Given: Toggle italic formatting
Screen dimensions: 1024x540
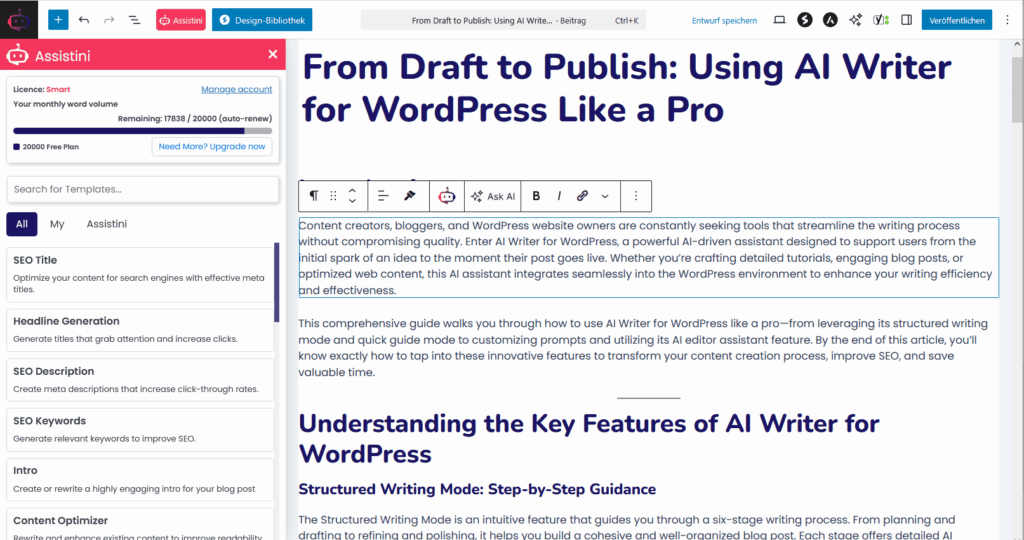Looking at the screenshot, I should pyautogui.click(x=559, y=196).
